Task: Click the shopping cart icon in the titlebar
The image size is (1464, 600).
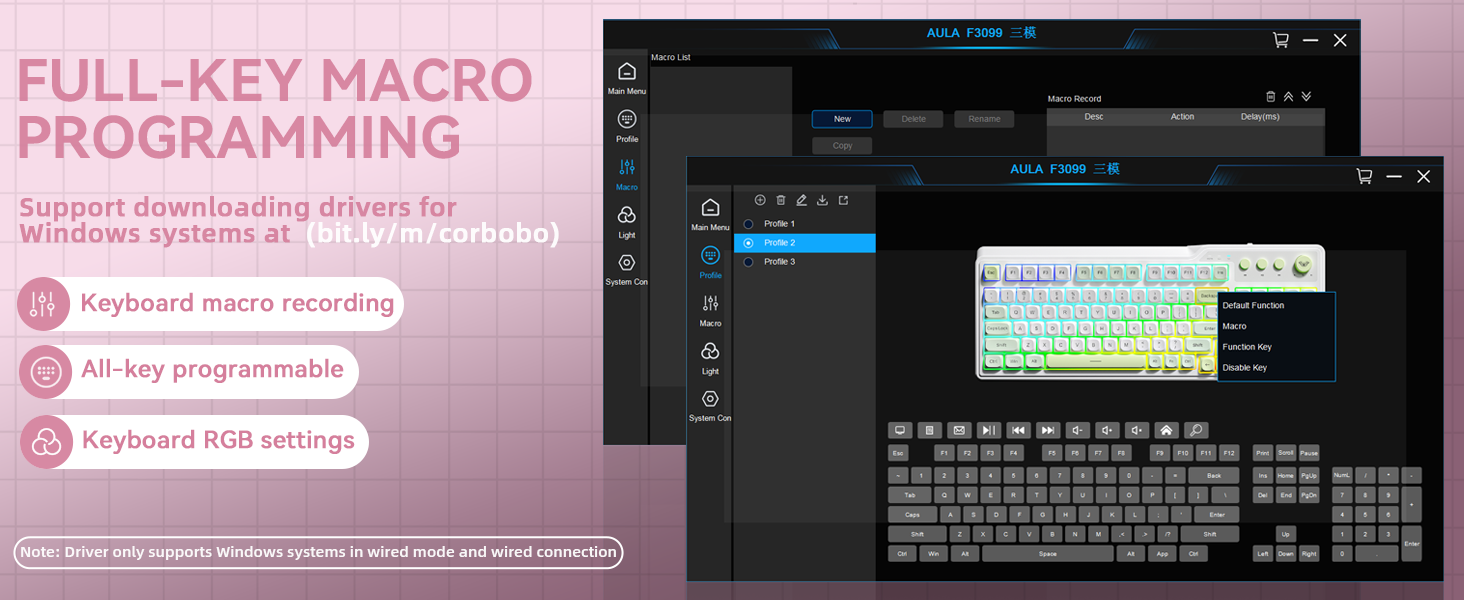Action: tap(1364, 176)
